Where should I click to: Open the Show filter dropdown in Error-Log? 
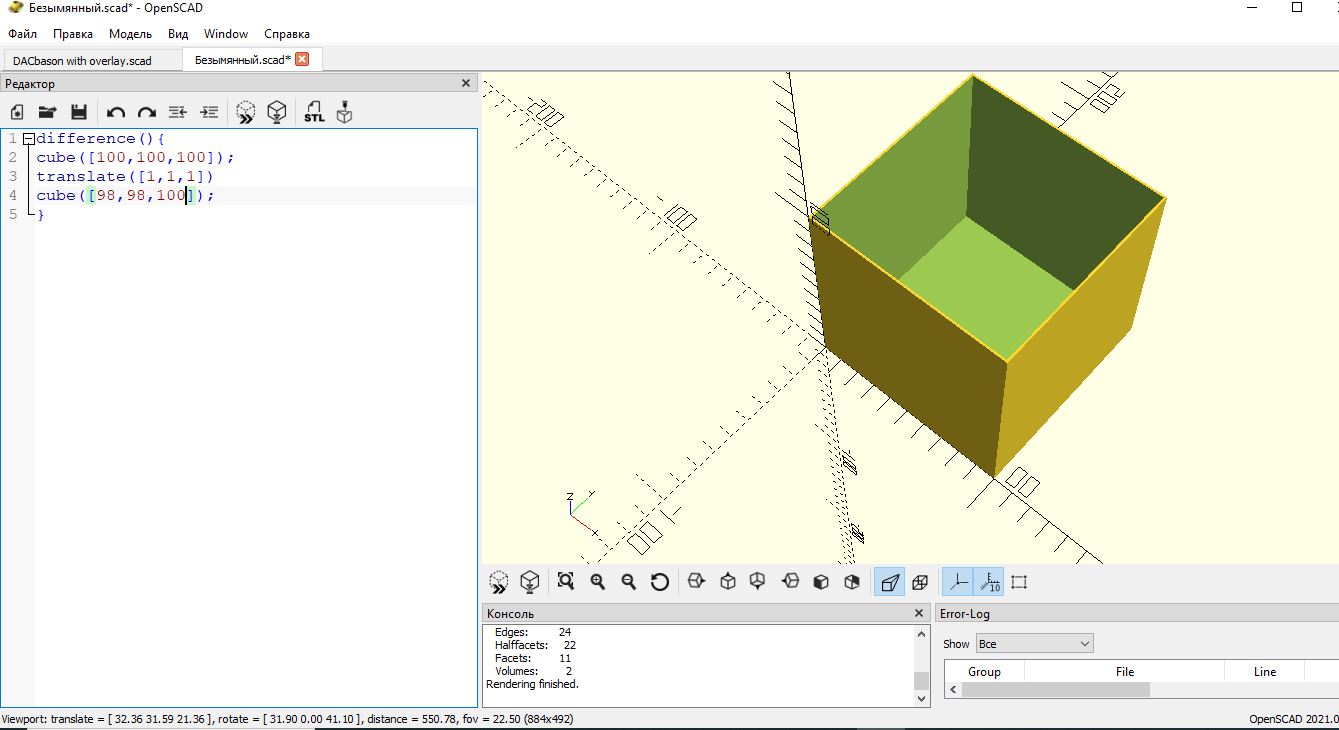tap(1034, 644)
